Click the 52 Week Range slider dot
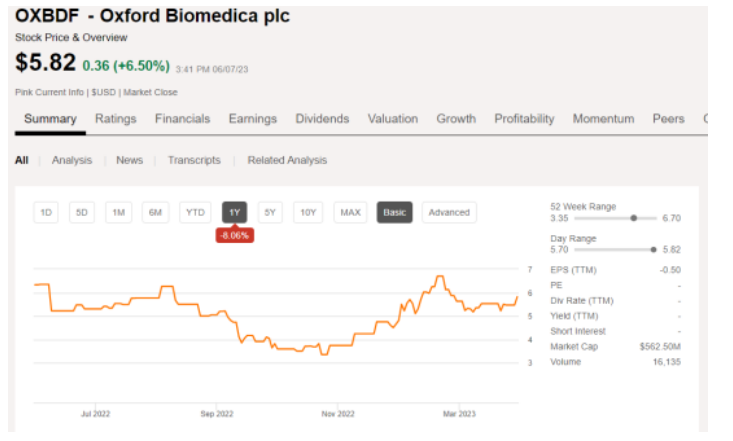This screenshot has width=733, height=441. (x=633, y=218)
